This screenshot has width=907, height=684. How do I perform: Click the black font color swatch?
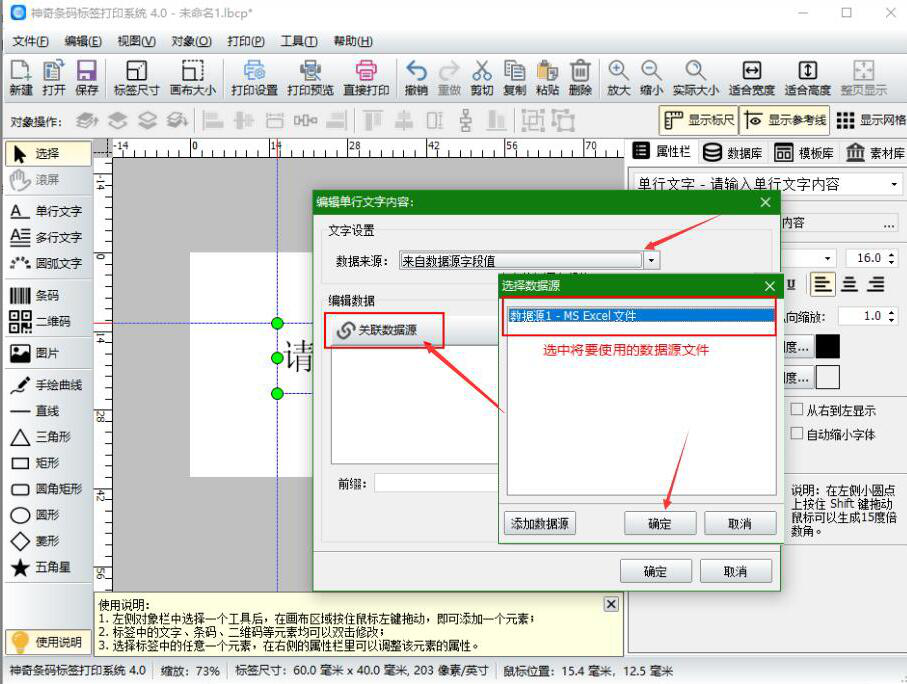coord(828,347)
